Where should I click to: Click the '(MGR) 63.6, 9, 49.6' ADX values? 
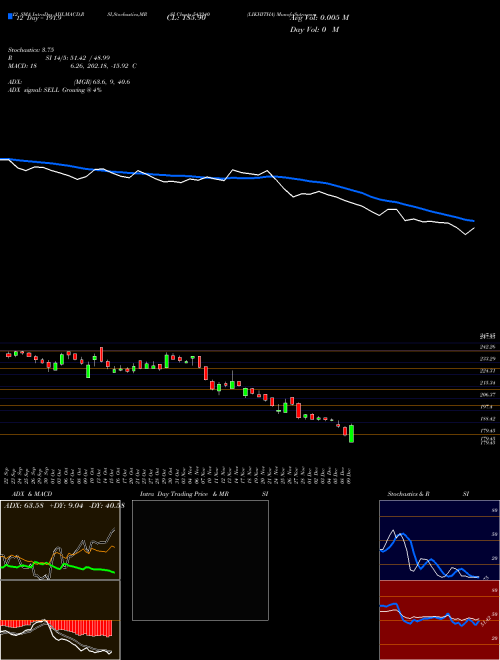[101, 82]
